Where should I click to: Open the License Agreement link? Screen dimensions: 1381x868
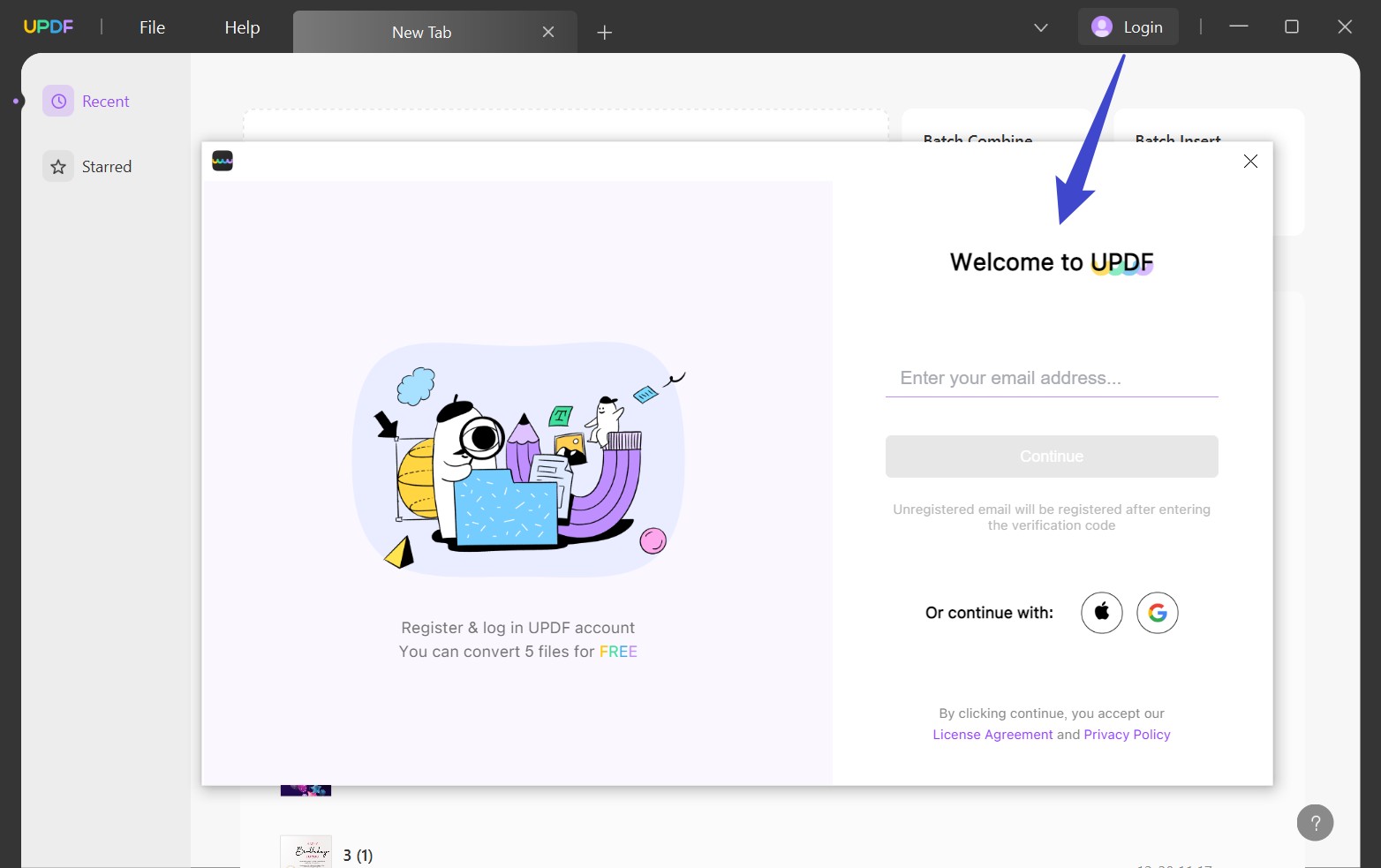point(992,734)
